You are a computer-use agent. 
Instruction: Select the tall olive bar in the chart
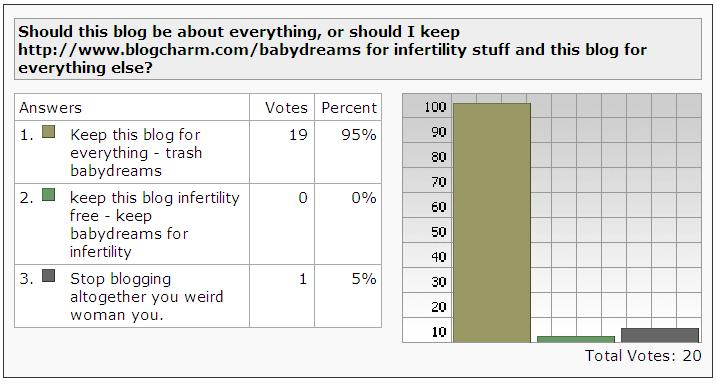pyautogui.click(x=492, y=223)
